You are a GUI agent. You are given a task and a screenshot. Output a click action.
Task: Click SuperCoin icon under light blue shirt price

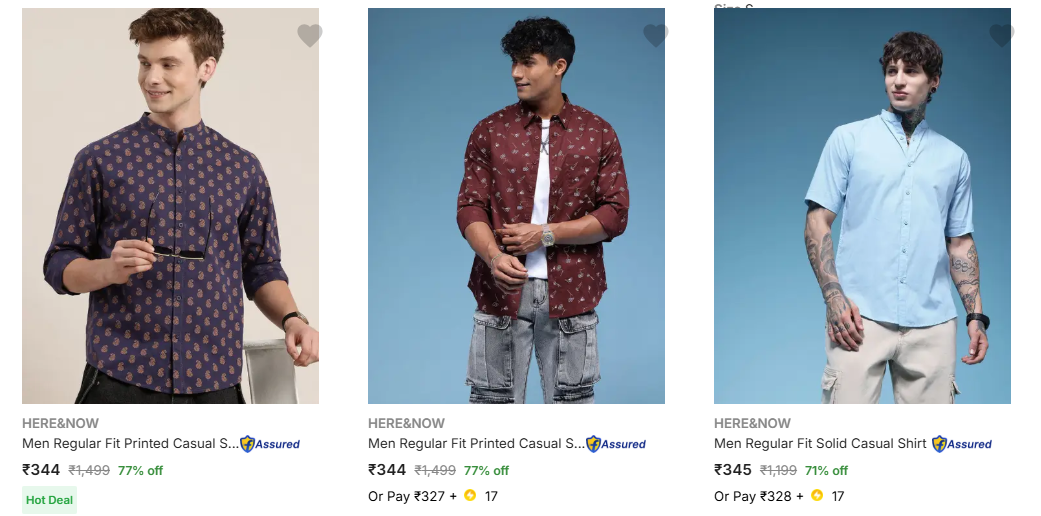817,496
